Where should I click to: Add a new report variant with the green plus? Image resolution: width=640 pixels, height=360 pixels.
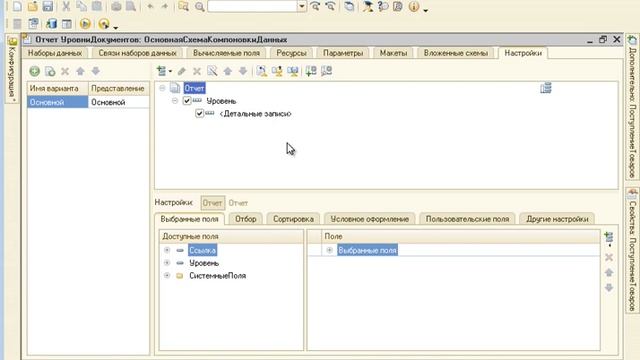[x=34, y=71]
